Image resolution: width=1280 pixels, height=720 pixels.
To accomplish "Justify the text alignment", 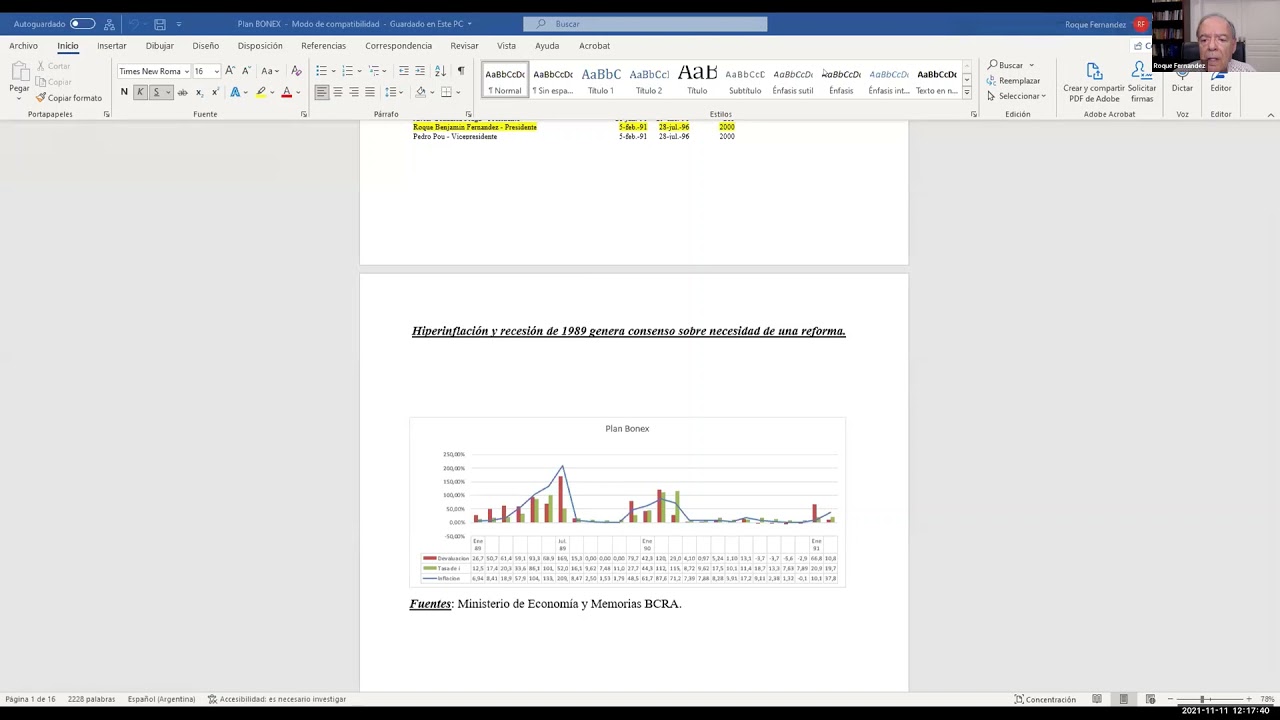I will coord(369,92).
